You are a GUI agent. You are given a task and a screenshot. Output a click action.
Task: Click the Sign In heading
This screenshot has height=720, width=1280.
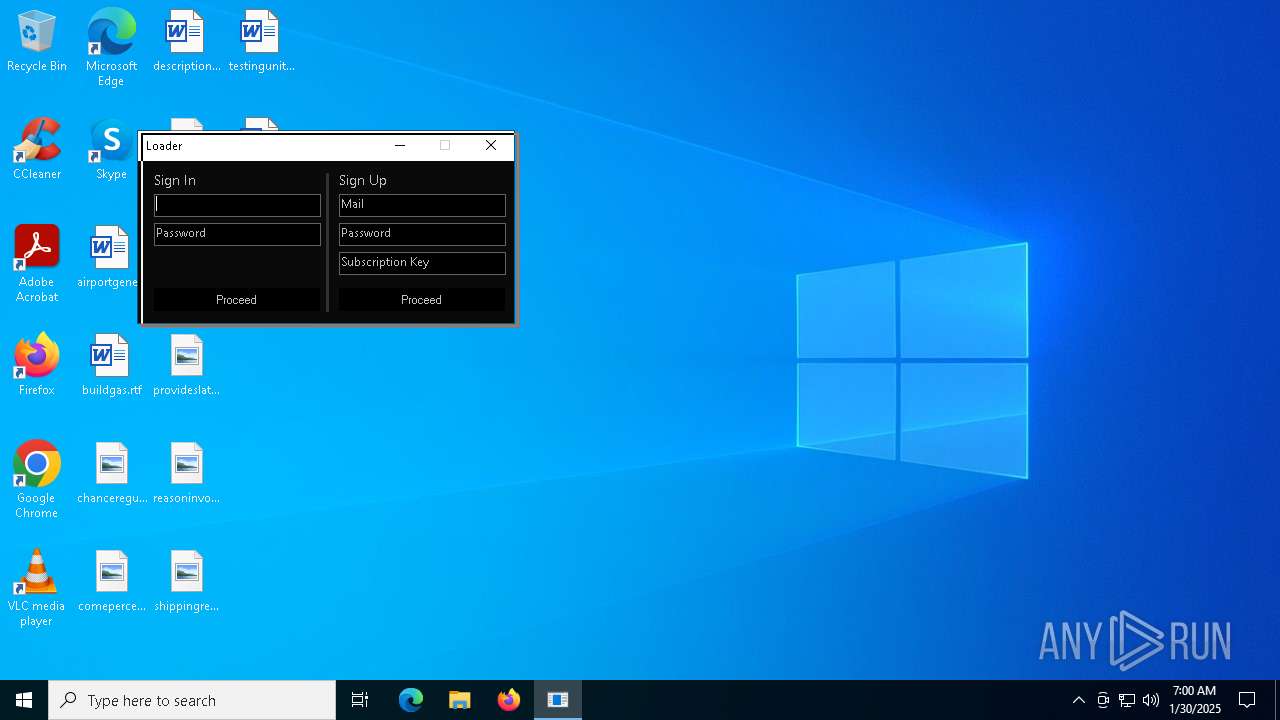tap(175, 180)
